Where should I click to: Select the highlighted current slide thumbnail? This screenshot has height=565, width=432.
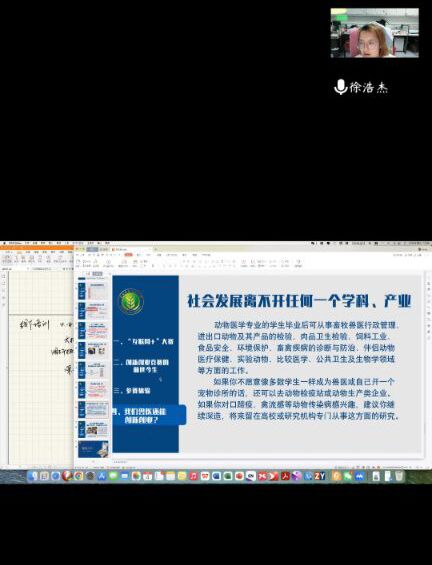pyautogui.click(x=93, y=410)
